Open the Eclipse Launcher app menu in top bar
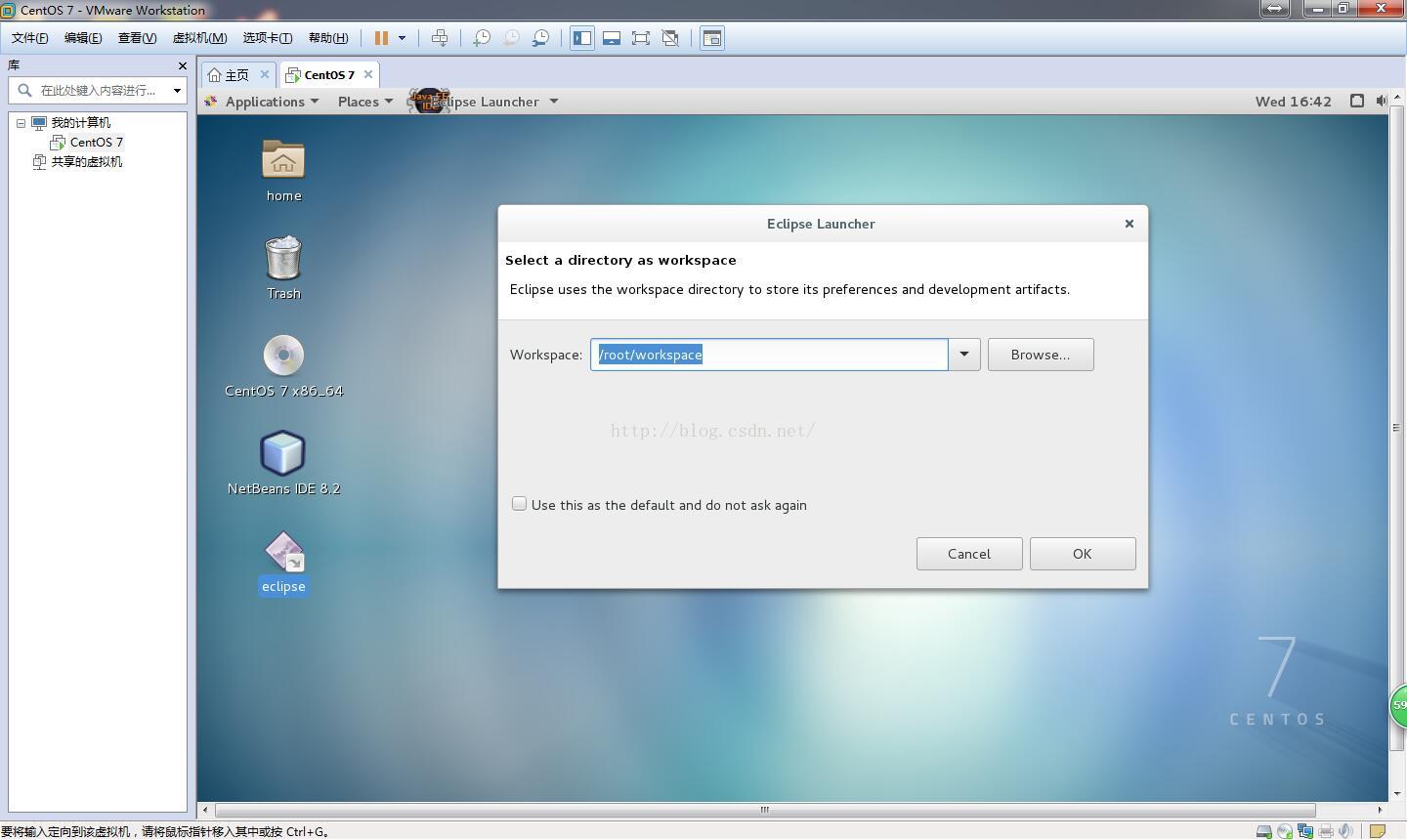1407x840 pixels. pyautogui.click(x=484, y=102)
